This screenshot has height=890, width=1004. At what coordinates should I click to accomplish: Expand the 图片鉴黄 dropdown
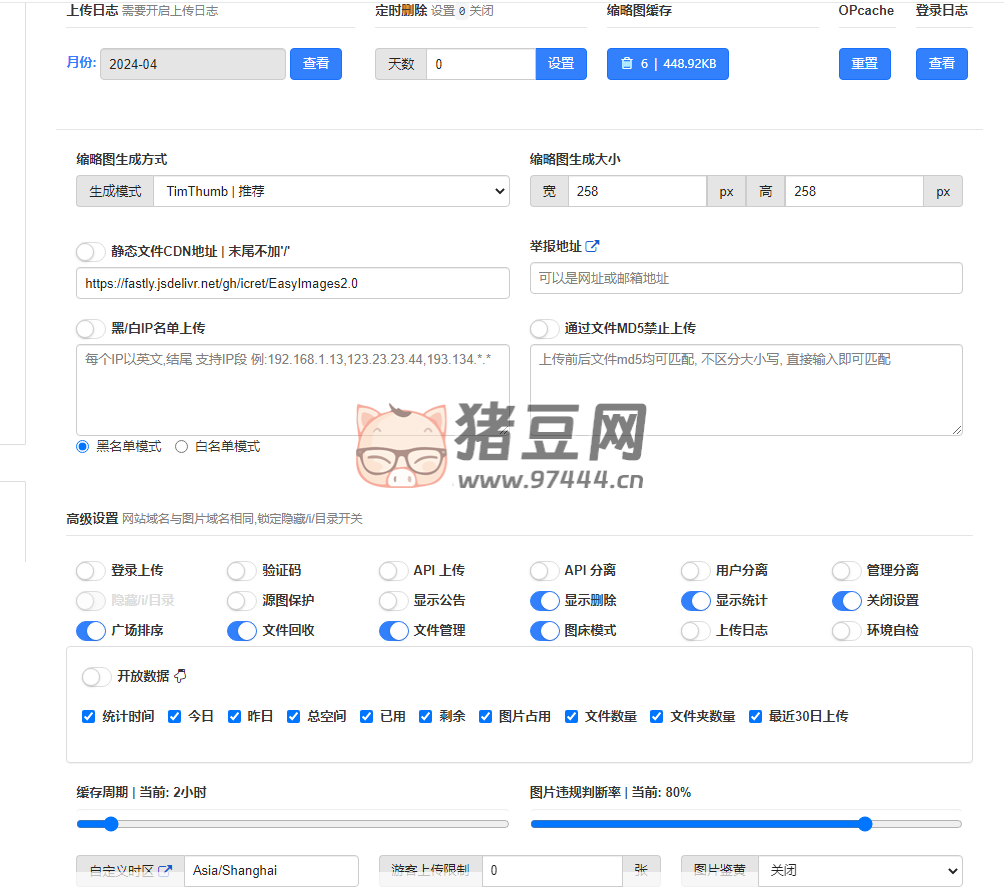(x=859, y=870)
